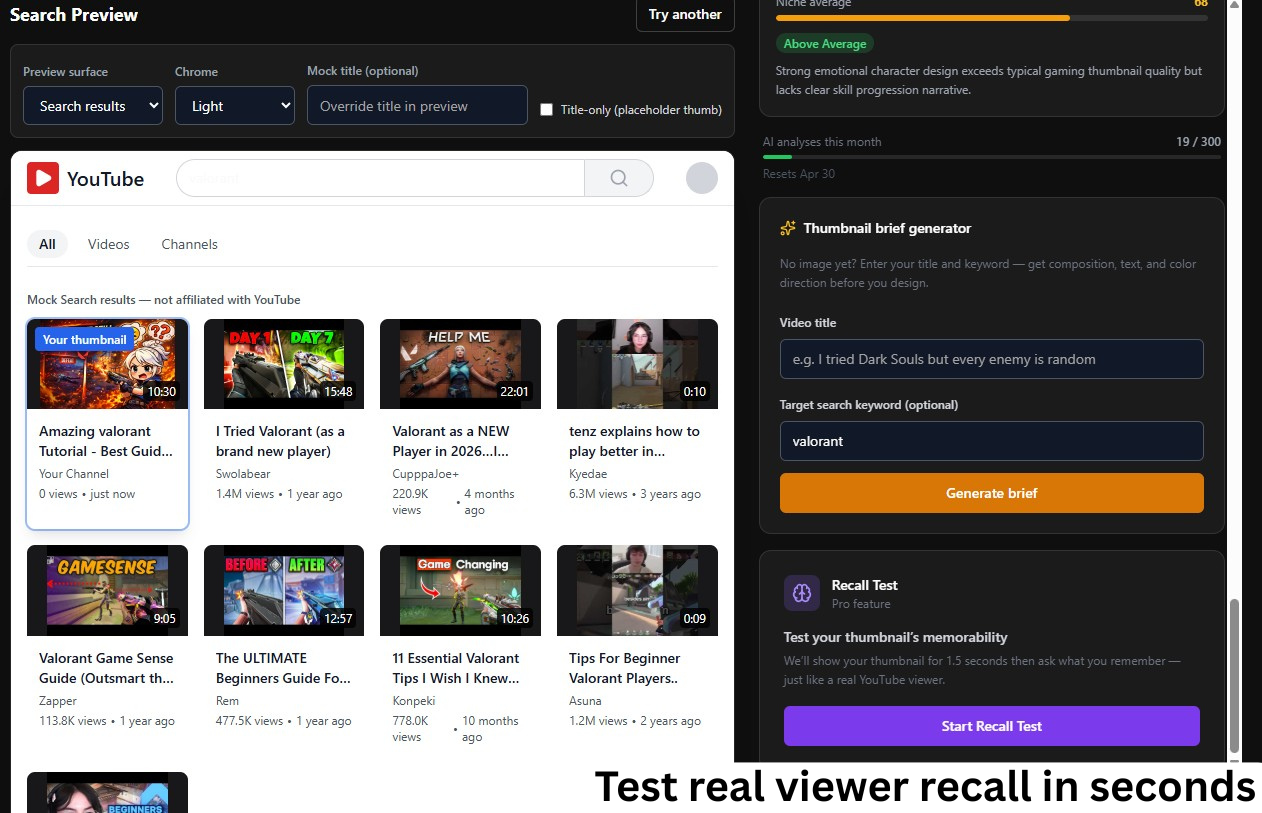Click the Try another button
The width and height of the screenshot is (1262, 813).
click(685, 15)
